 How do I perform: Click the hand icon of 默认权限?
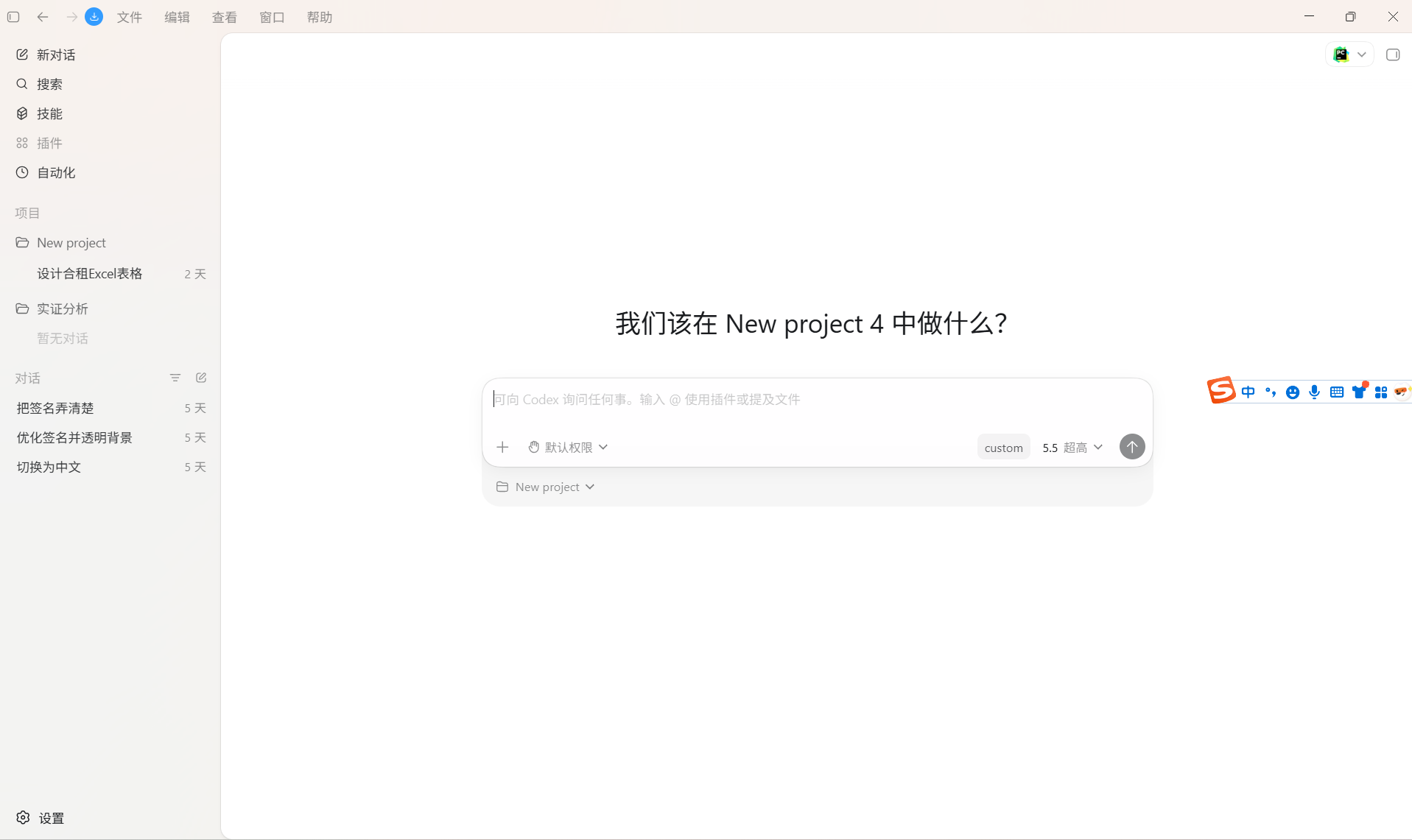click(x=534, y=447)
